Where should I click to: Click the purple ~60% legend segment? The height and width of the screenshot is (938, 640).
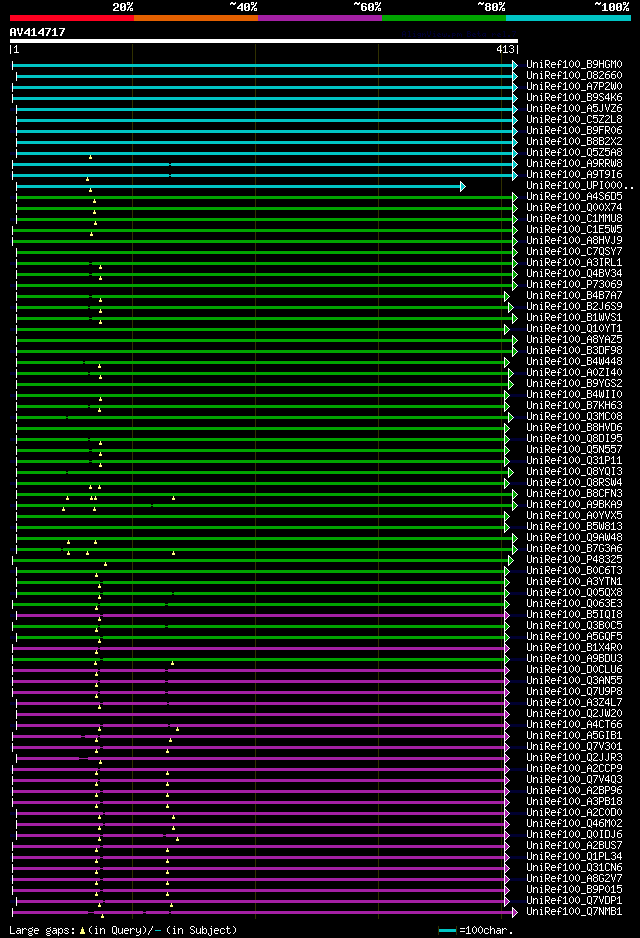click(320, 18)
